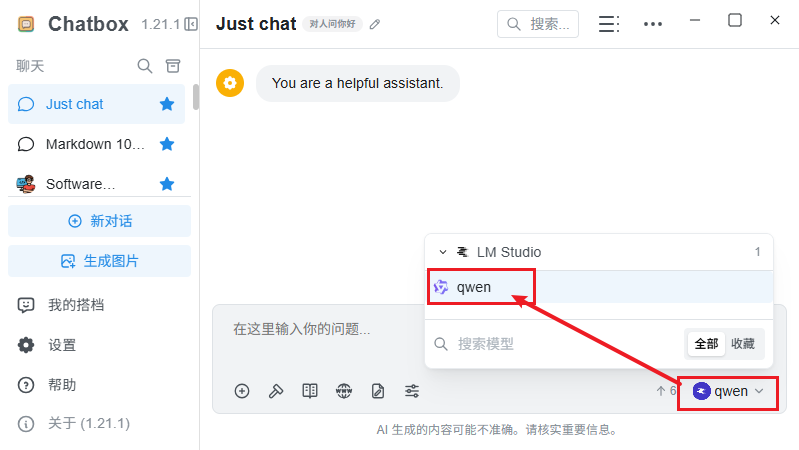Screen dimensions: 799x450
Task: Click the system prompt avatar gear icon
Action: (x=230, y=83)
